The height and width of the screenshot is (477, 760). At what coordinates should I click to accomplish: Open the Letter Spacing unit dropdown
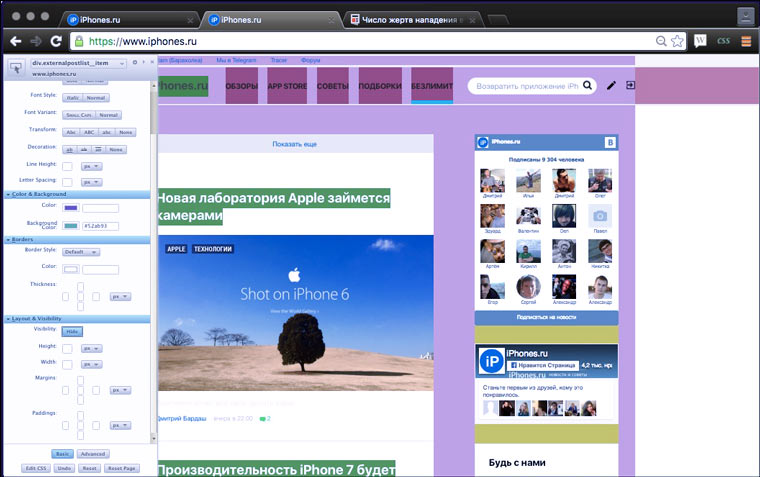pos(92,182)
